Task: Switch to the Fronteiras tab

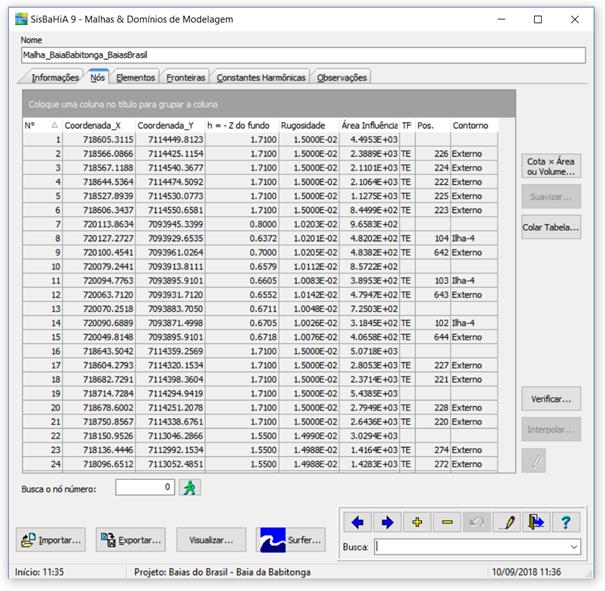Action: click(x=186, y=78)
